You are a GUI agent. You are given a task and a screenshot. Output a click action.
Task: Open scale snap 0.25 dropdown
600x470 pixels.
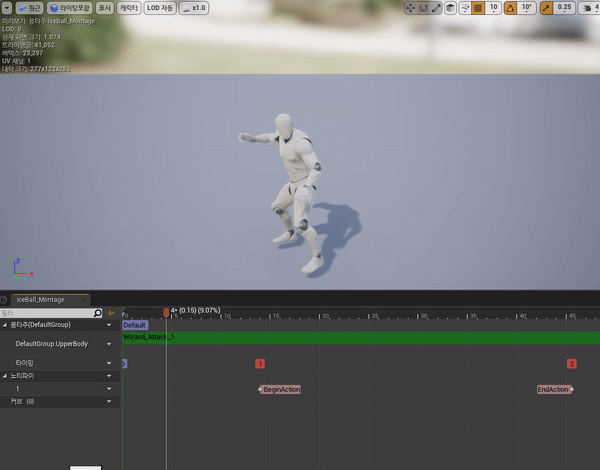tap(564, 8)
